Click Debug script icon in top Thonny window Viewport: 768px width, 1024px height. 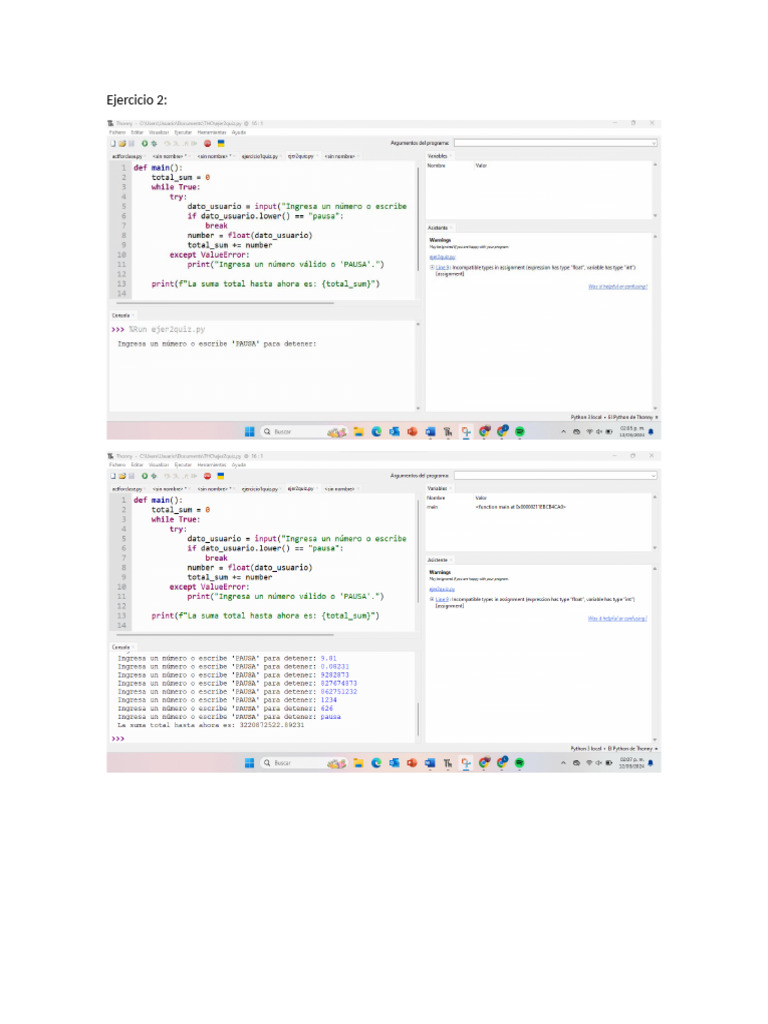[x=154, y=143]
